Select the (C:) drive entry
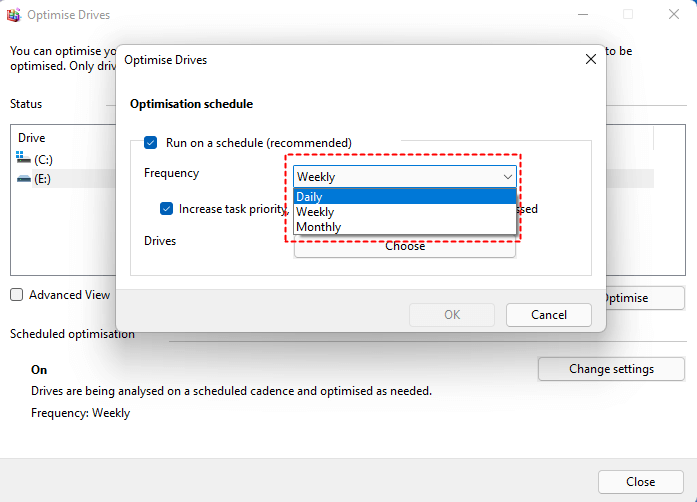 [x=42, y=158]
